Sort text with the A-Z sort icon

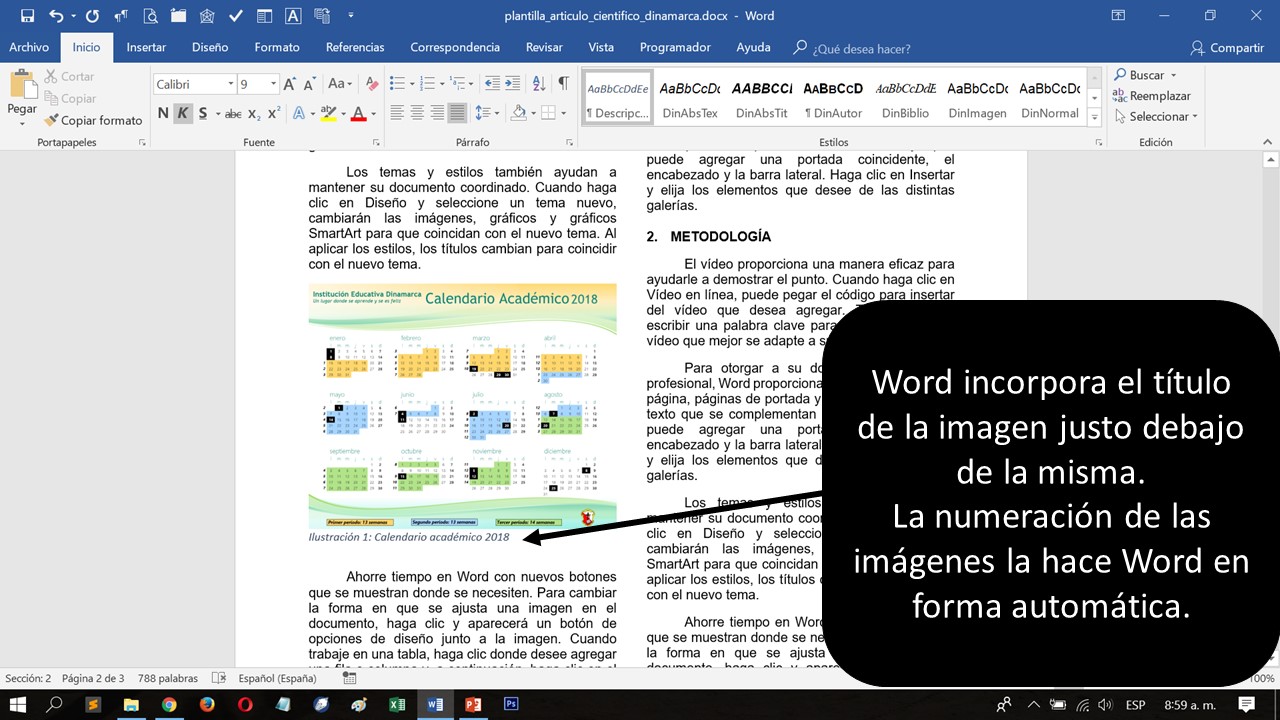[x=538, y=84]
